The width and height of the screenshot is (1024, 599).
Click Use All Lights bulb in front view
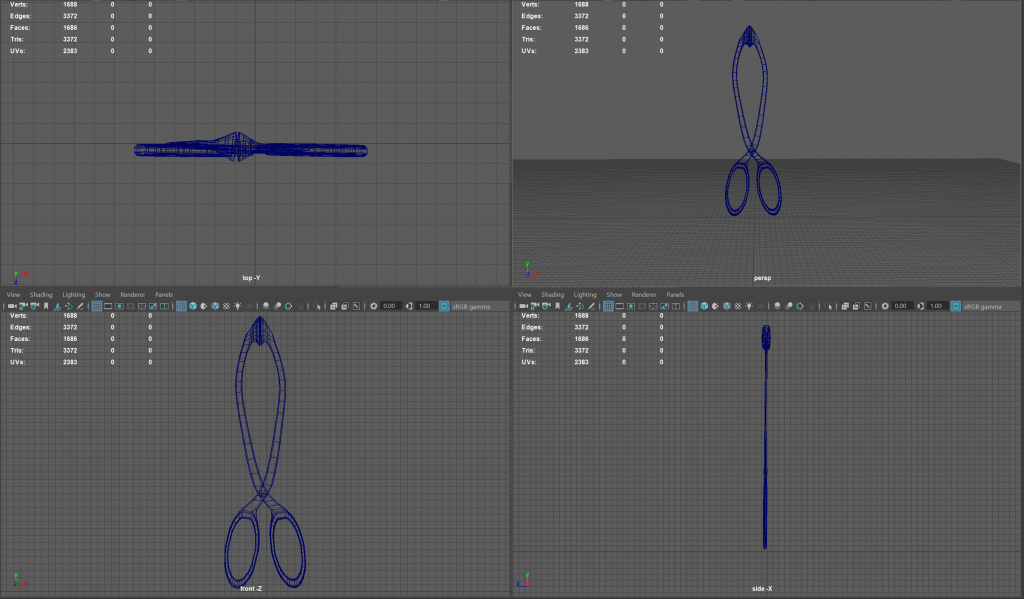237,306
